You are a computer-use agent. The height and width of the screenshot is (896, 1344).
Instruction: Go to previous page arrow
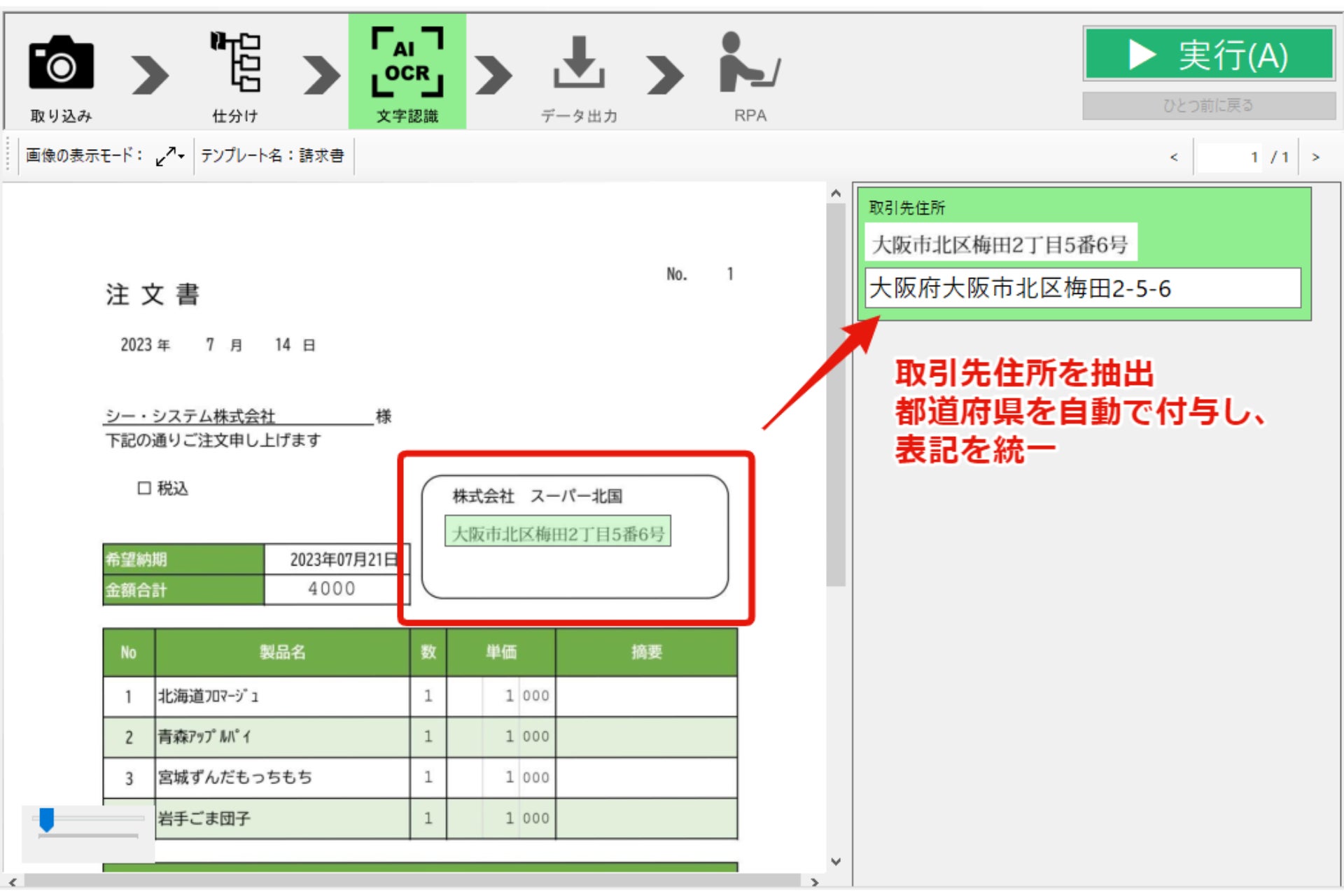tap(1174, 157)
